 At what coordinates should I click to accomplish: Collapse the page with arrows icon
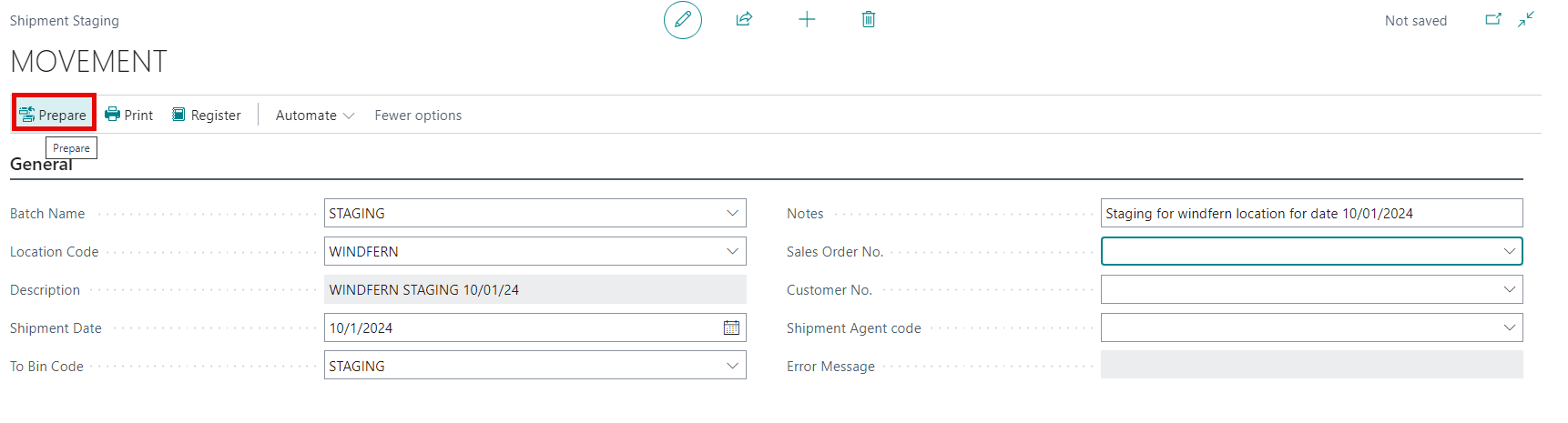click(x=1526, y=19)
